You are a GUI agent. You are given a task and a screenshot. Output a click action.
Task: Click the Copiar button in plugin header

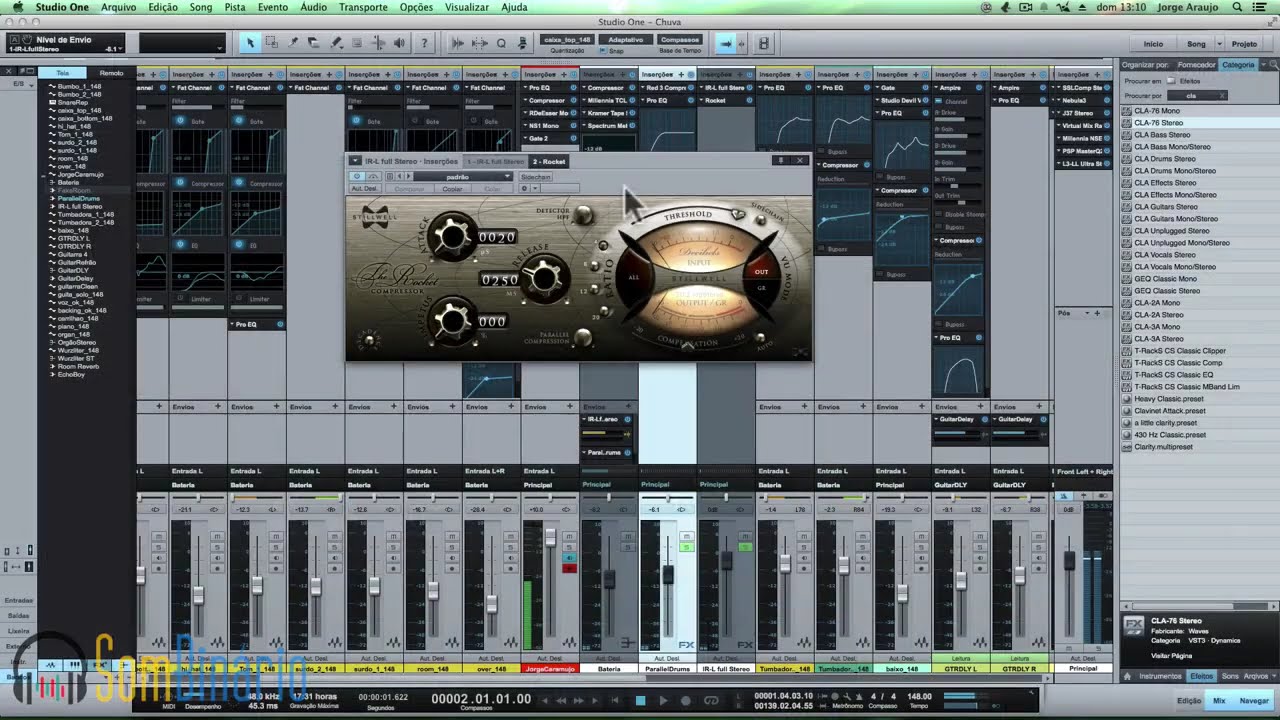click(453, 189)
